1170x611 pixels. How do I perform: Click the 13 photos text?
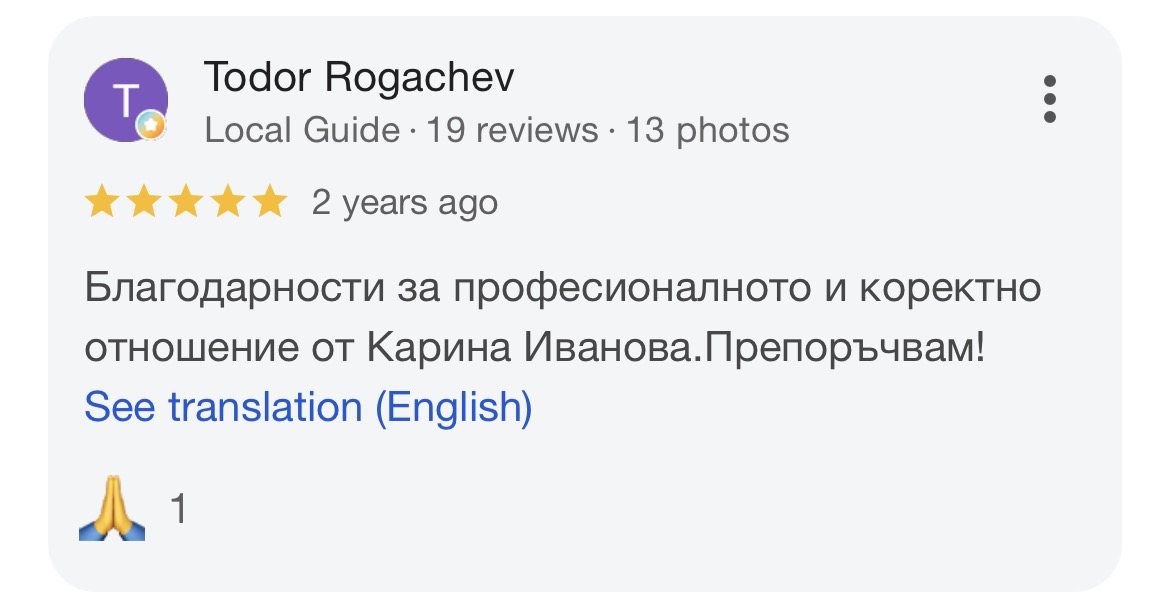click(x=707, y=130)
